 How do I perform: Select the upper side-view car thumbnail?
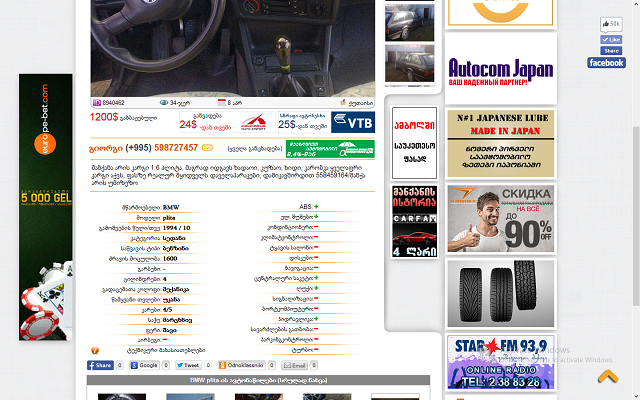(x=409, y=23)
